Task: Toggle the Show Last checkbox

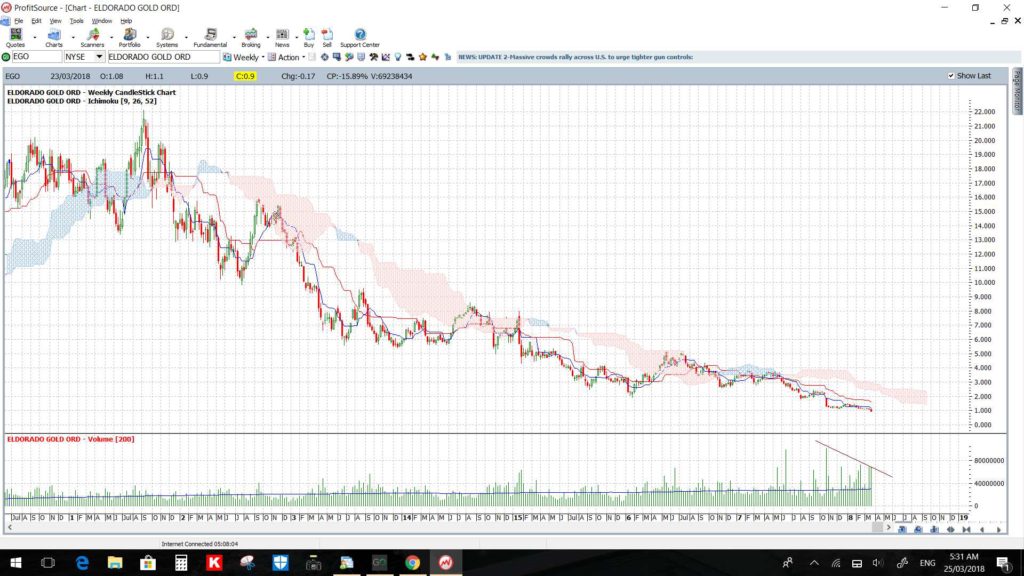Action: click(951, 76)
